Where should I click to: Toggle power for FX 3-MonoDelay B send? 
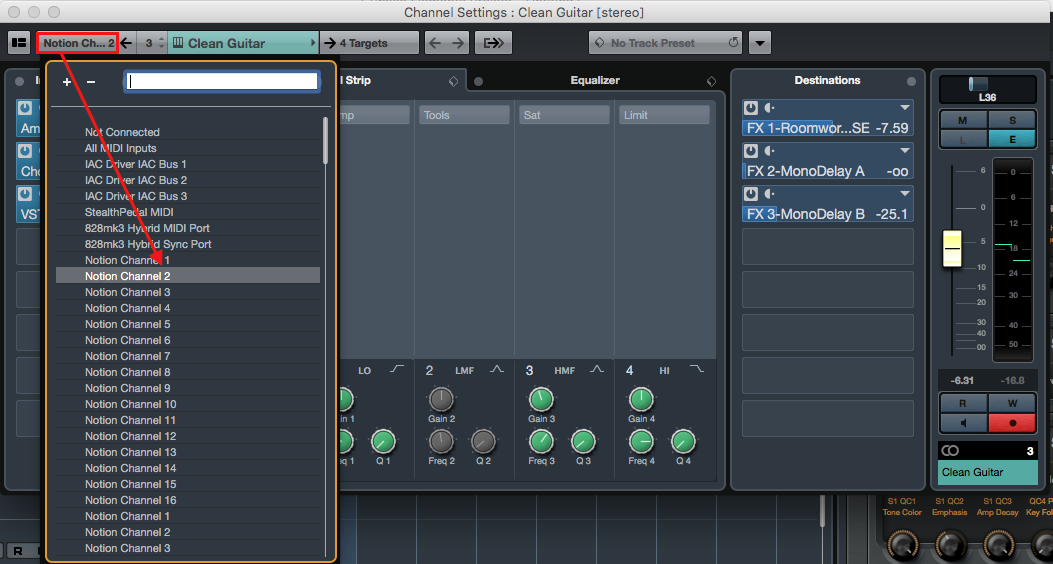pyautogui.click(x=751, y=194)
